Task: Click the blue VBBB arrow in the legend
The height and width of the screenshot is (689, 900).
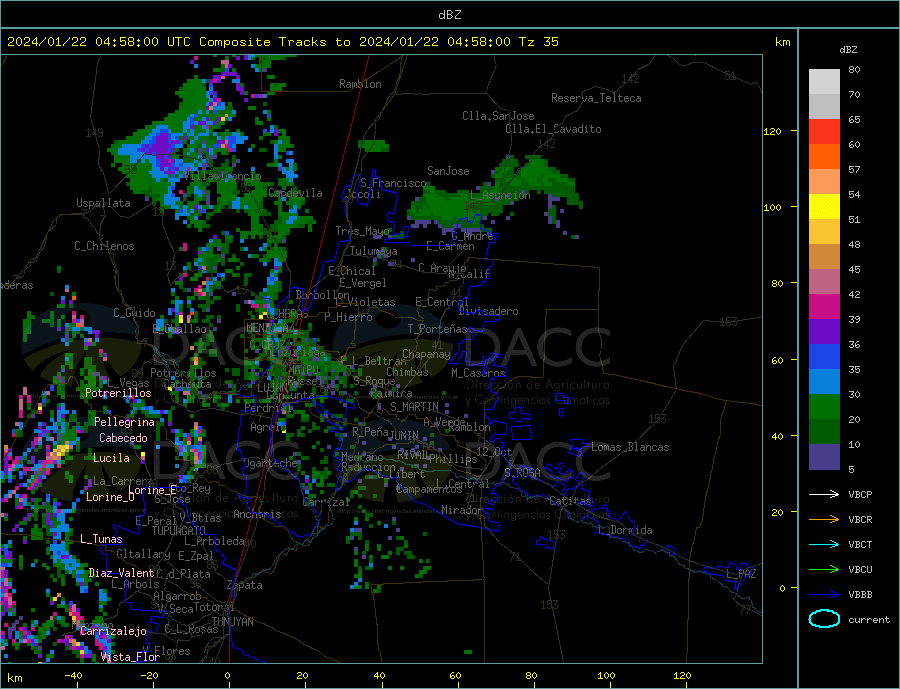Action: point(824,594)
